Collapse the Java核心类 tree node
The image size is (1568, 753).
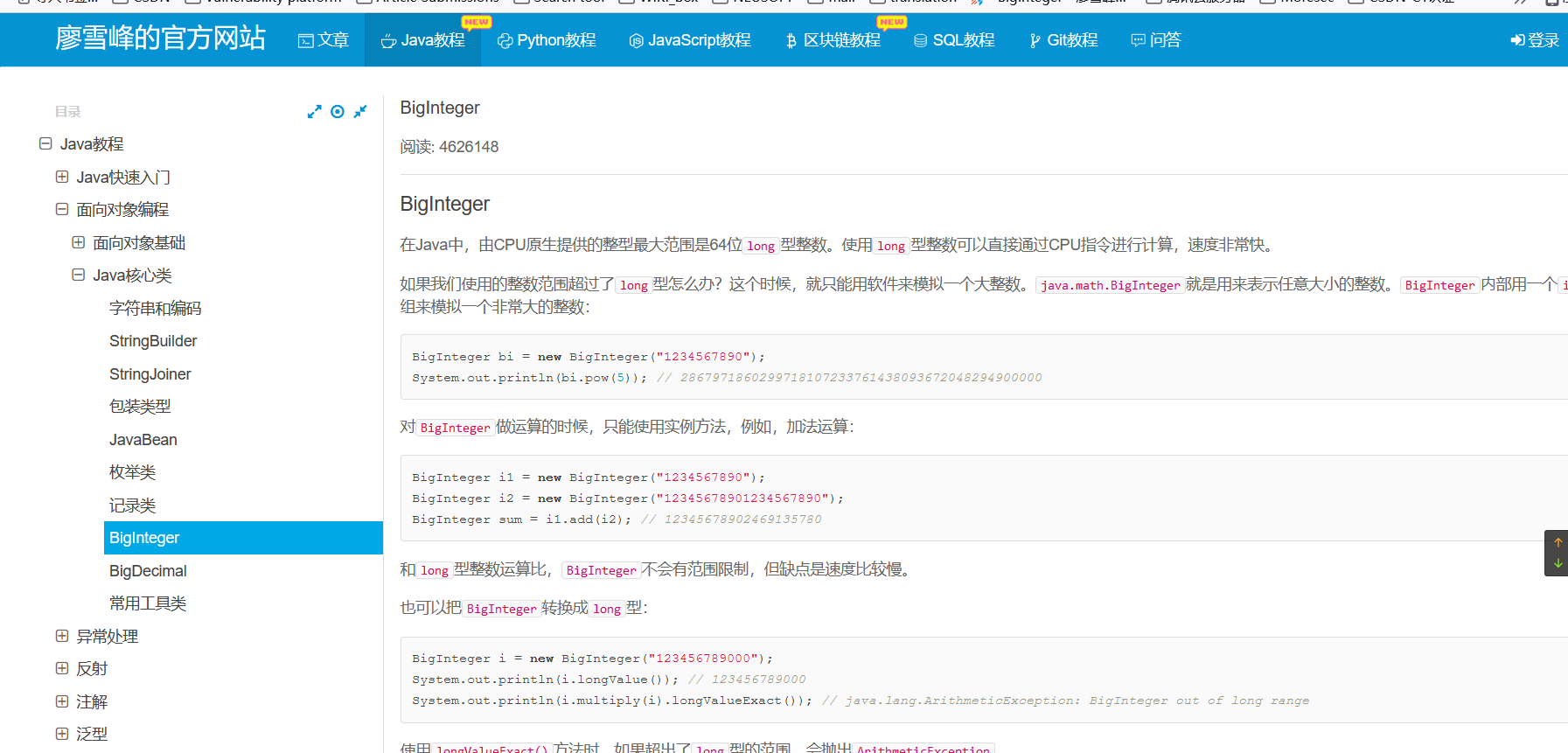click(x=79, y=275)
